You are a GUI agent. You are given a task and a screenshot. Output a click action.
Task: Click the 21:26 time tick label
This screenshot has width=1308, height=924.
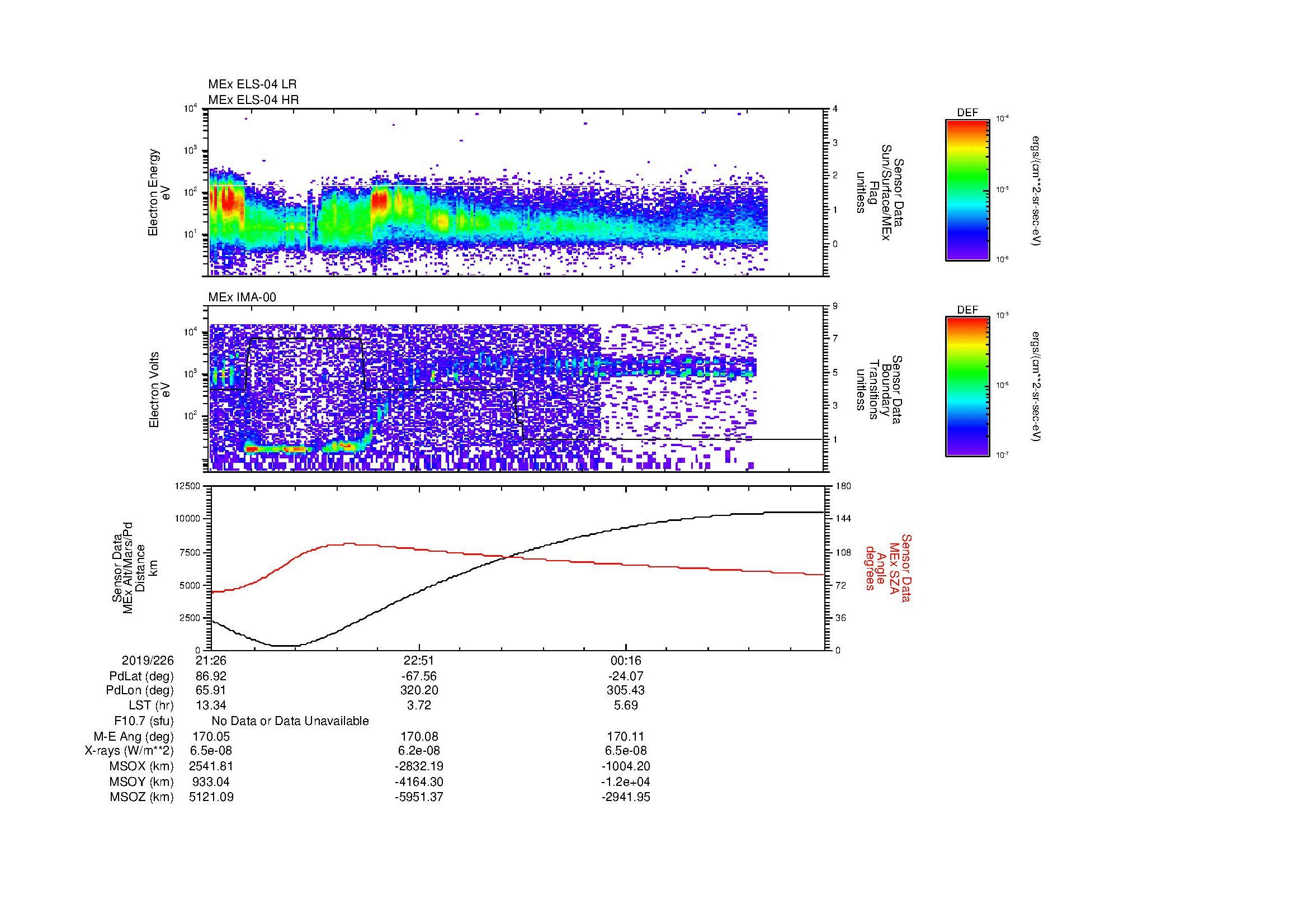pos(211,660)
